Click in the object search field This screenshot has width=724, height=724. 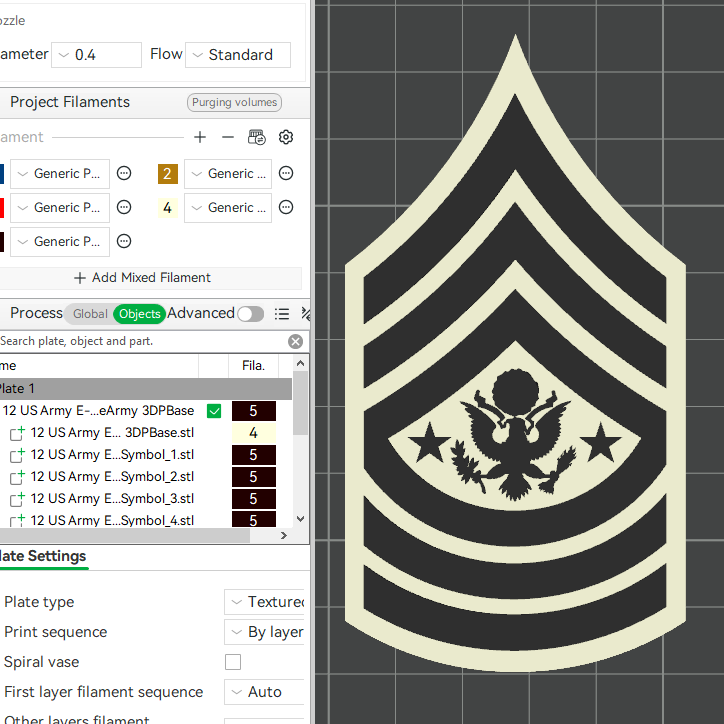pyautogui.click(x=141, y=342)
